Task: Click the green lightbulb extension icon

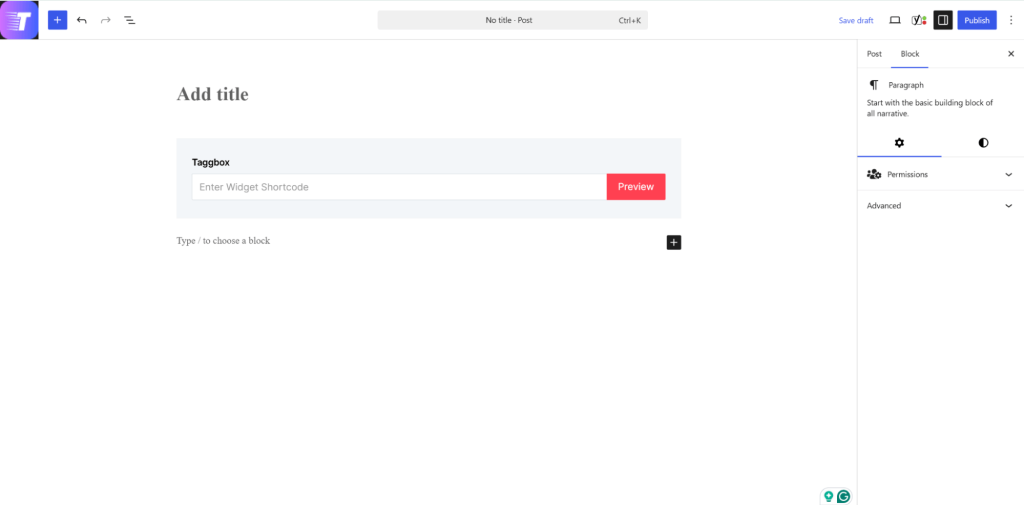Action: coord(829,497)
